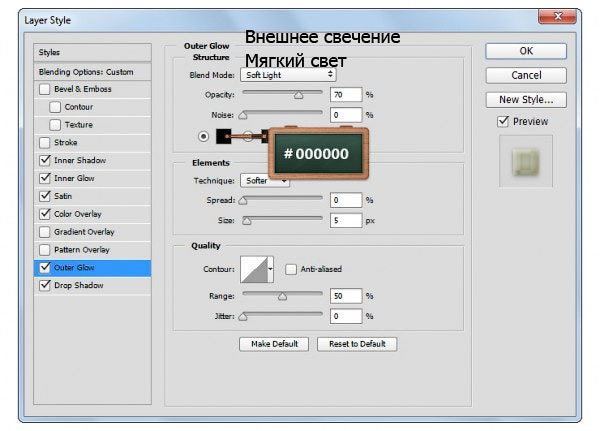Click the Spread value field

click(x=346, y=200)
